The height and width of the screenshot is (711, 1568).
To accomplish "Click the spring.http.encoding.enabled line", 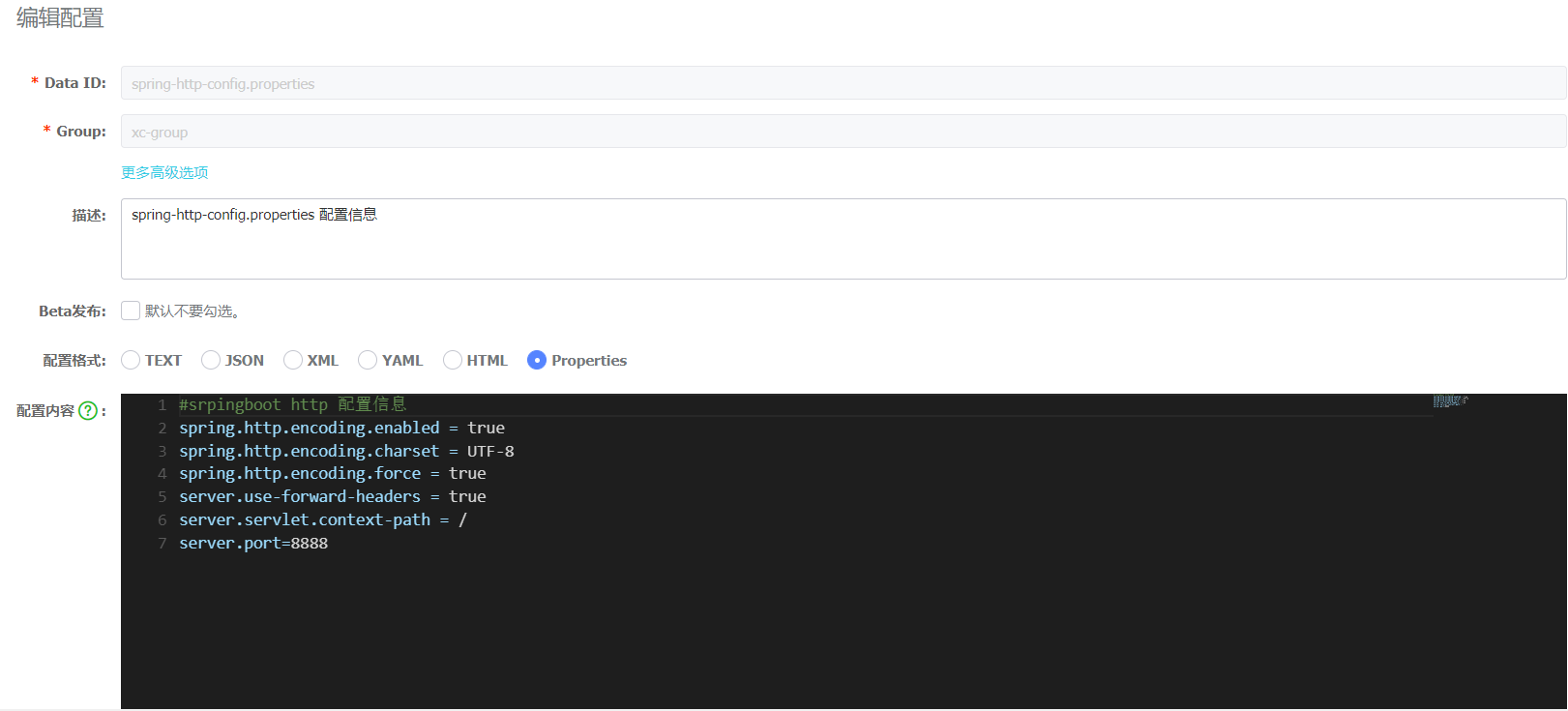I will (x=341, y=428).
